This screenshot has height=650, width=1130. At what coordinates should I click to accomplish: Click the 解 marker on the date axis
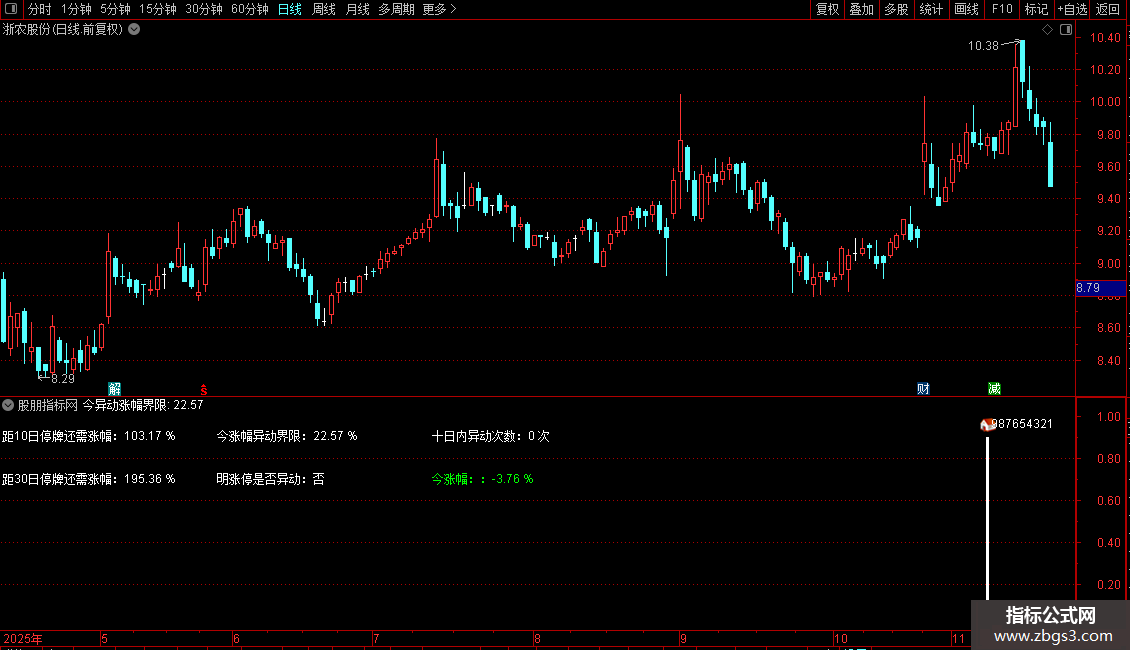click(x=115, y=389)
